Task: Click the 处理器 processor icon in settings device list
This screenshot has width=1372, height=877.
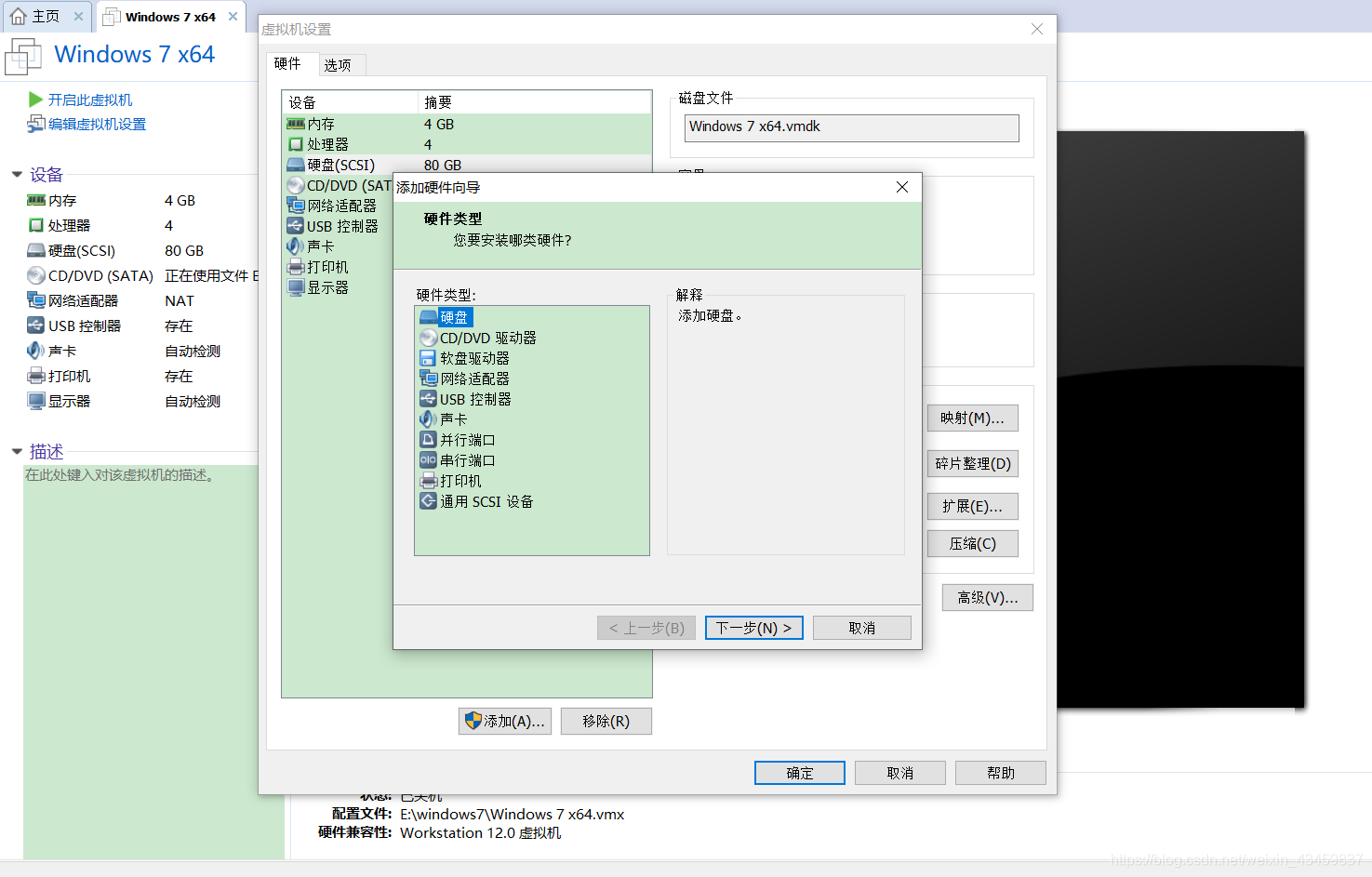Action: 296,144
